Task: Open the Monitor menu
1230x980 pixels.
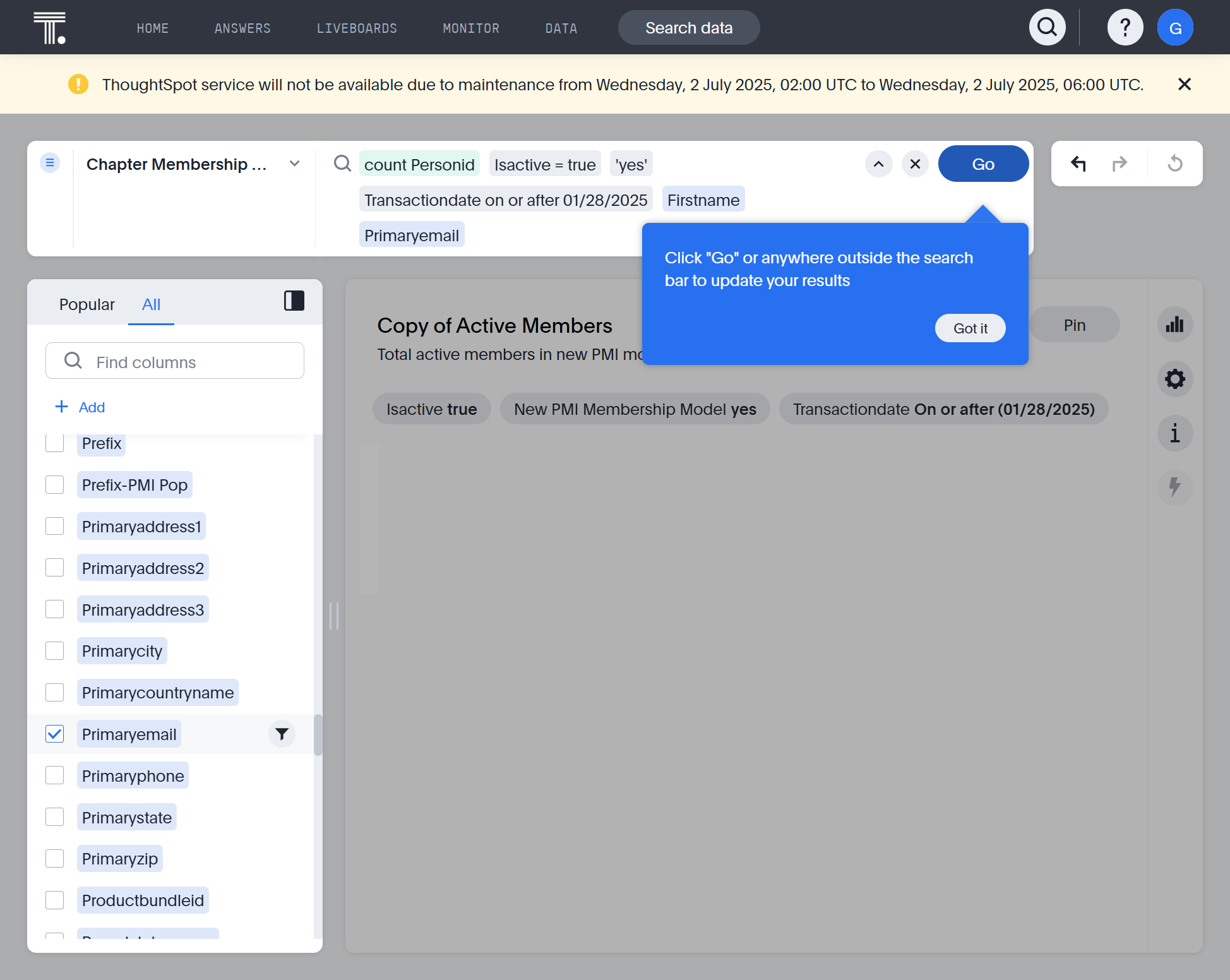Action: pyautogui.click(x=471, y=28)
